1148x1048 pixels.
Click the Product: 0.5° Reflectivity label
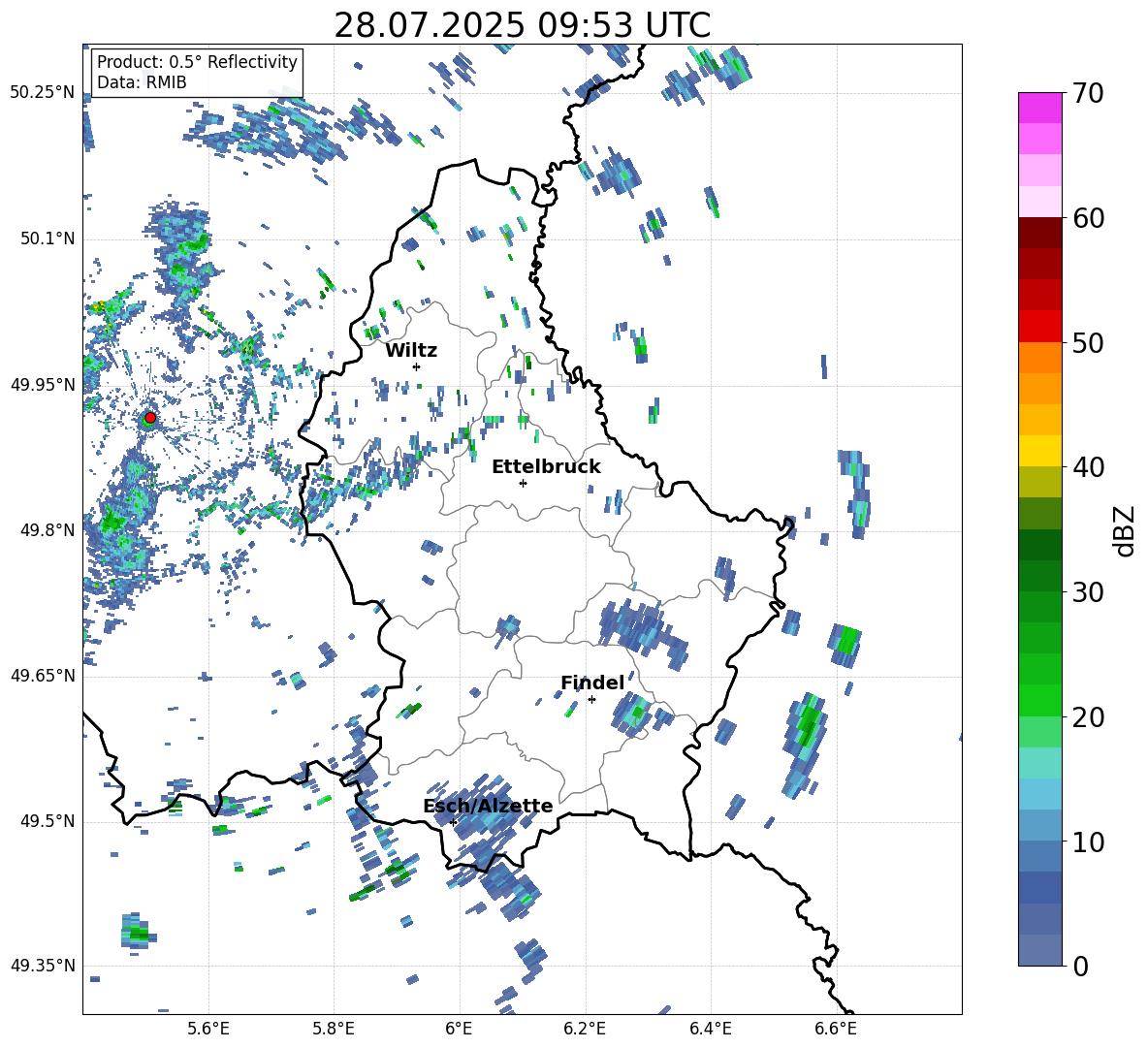(x=197, y=61)
